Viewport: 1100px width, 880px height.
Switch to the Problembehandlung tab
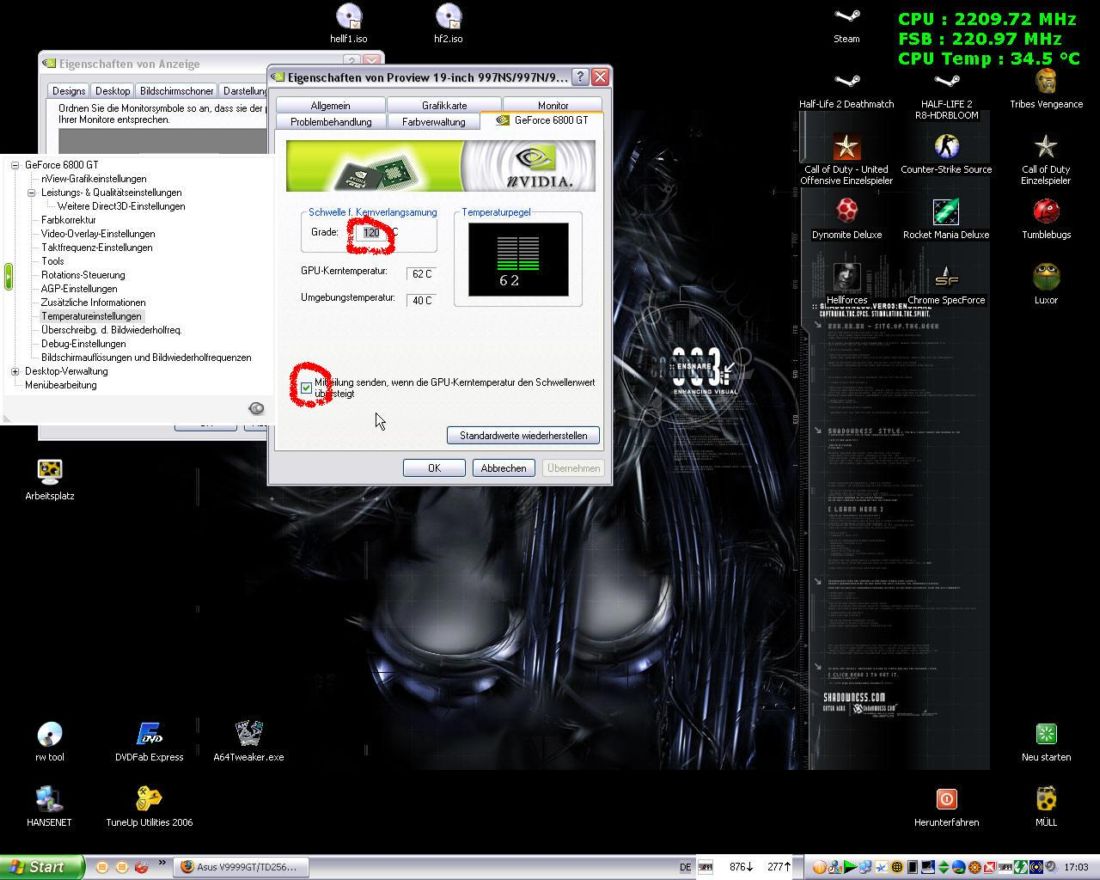[x=330, y=121]
